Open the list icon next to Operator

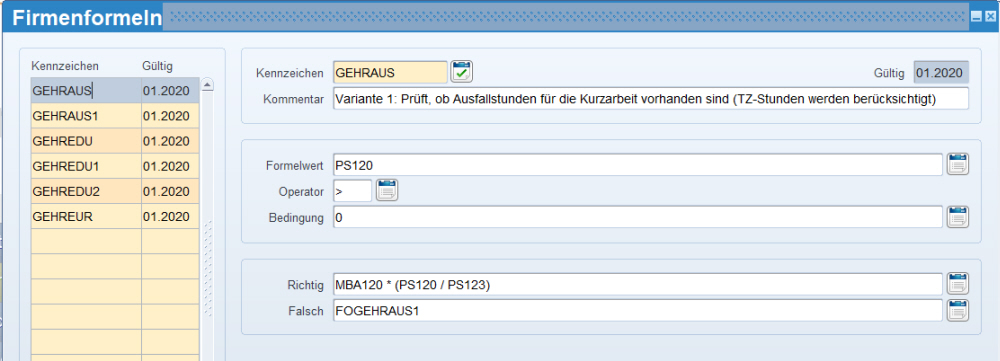pyautogui.click(x=387, y=190)
